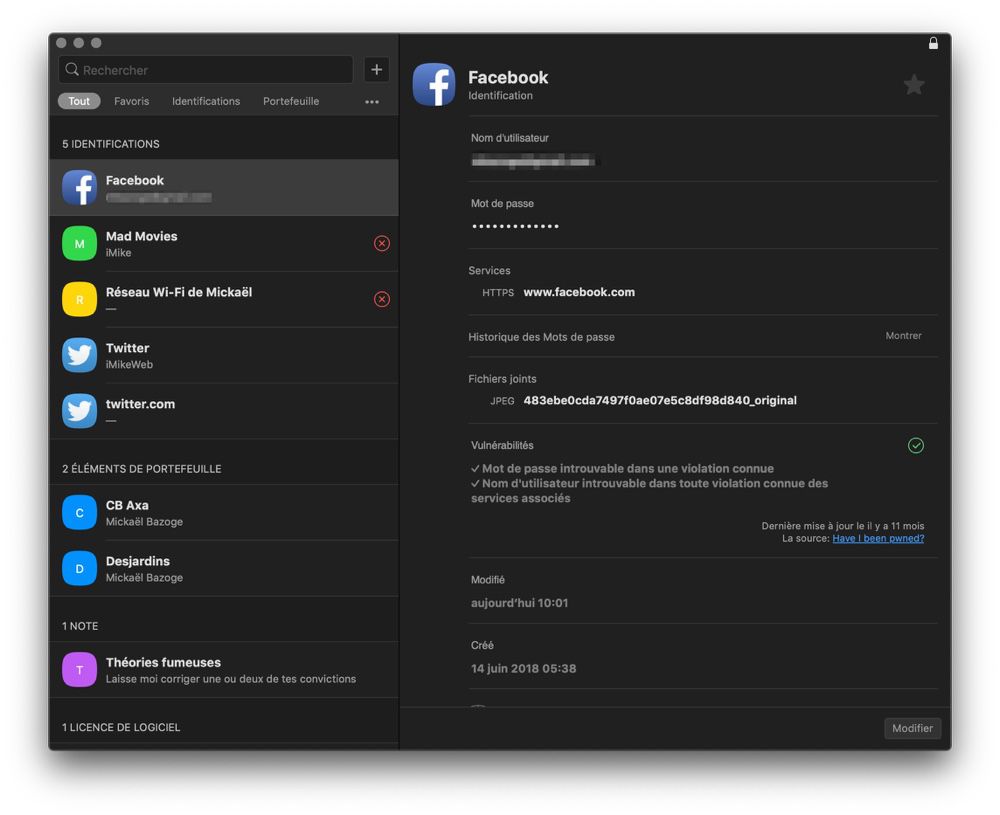Open www.facebook.com service link

[579, 292]
